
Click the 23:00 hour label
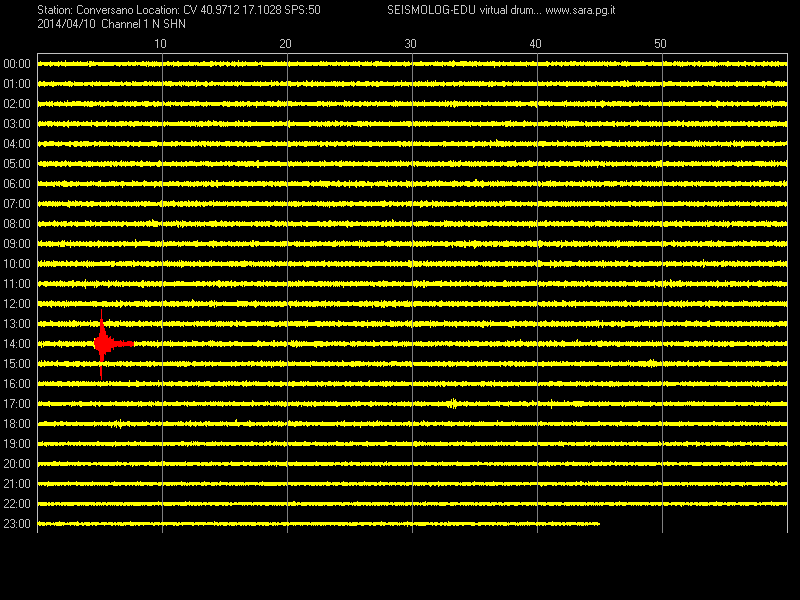pyautogui.click(x=17, y=524)
